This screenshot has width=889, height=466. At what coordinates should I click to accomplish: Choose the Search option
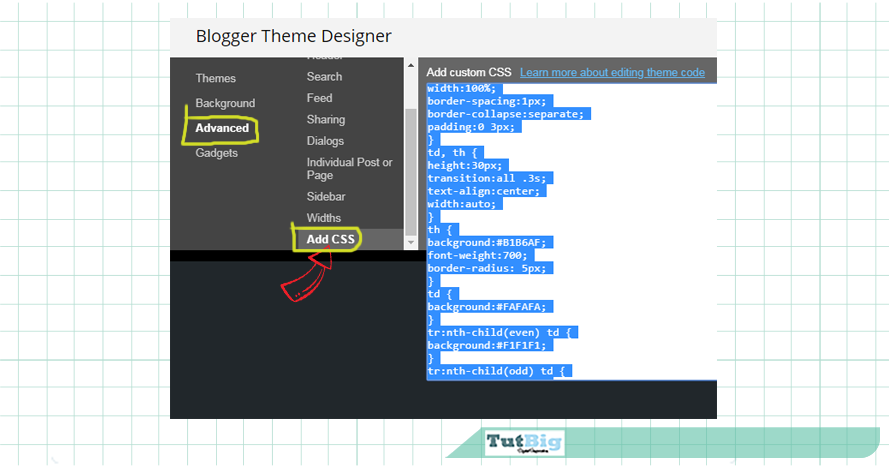pos(324,77)
